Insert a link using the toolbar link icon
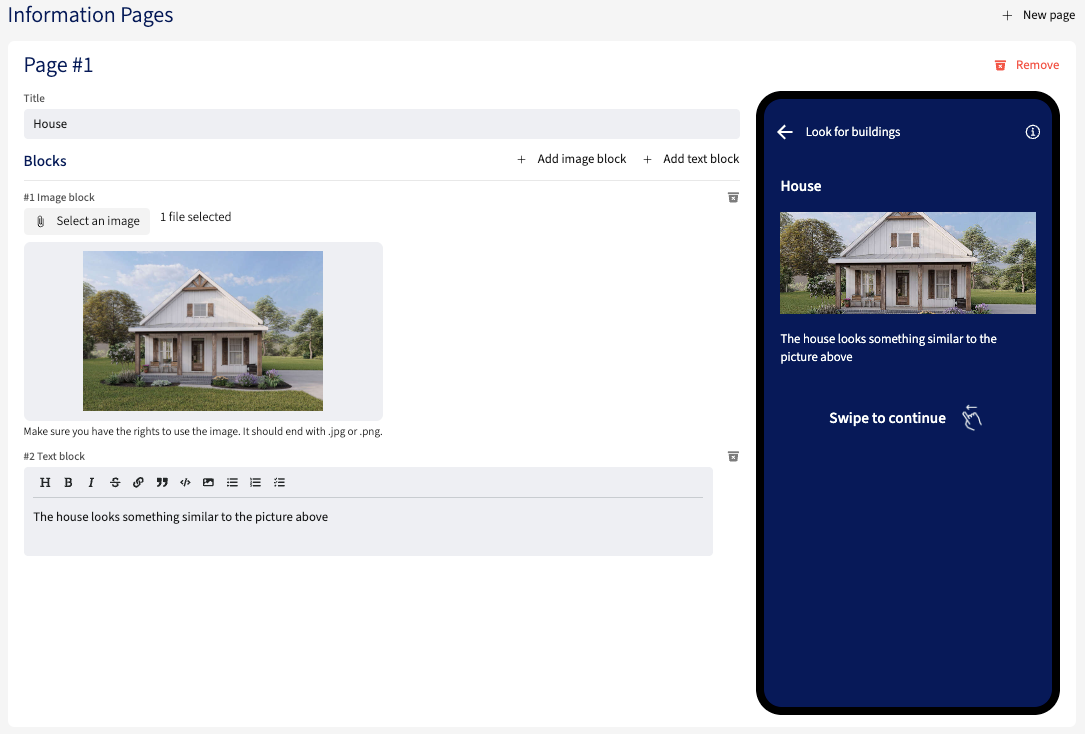Image resolution: width=1085 pixels, height=734 pixels. click(138, 482)
